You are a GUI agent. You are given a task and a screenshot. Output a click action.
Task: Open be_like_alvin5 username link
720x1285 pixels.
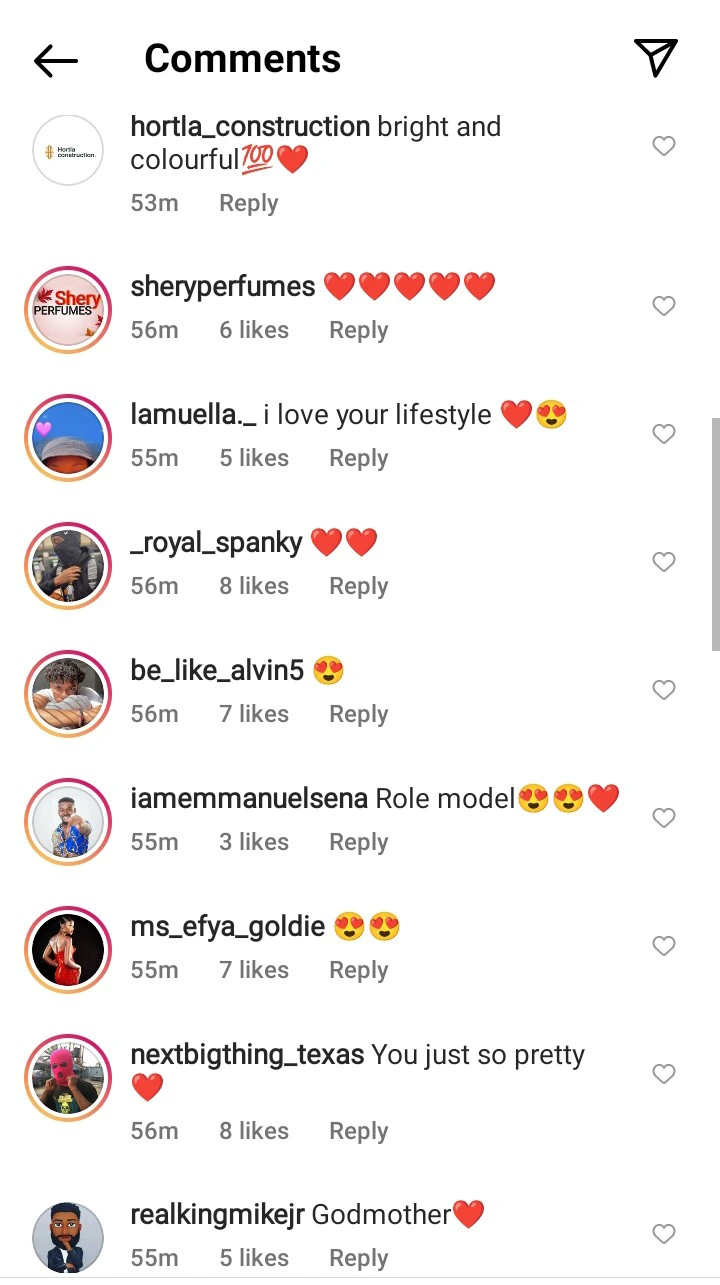[x=217, y=670]
